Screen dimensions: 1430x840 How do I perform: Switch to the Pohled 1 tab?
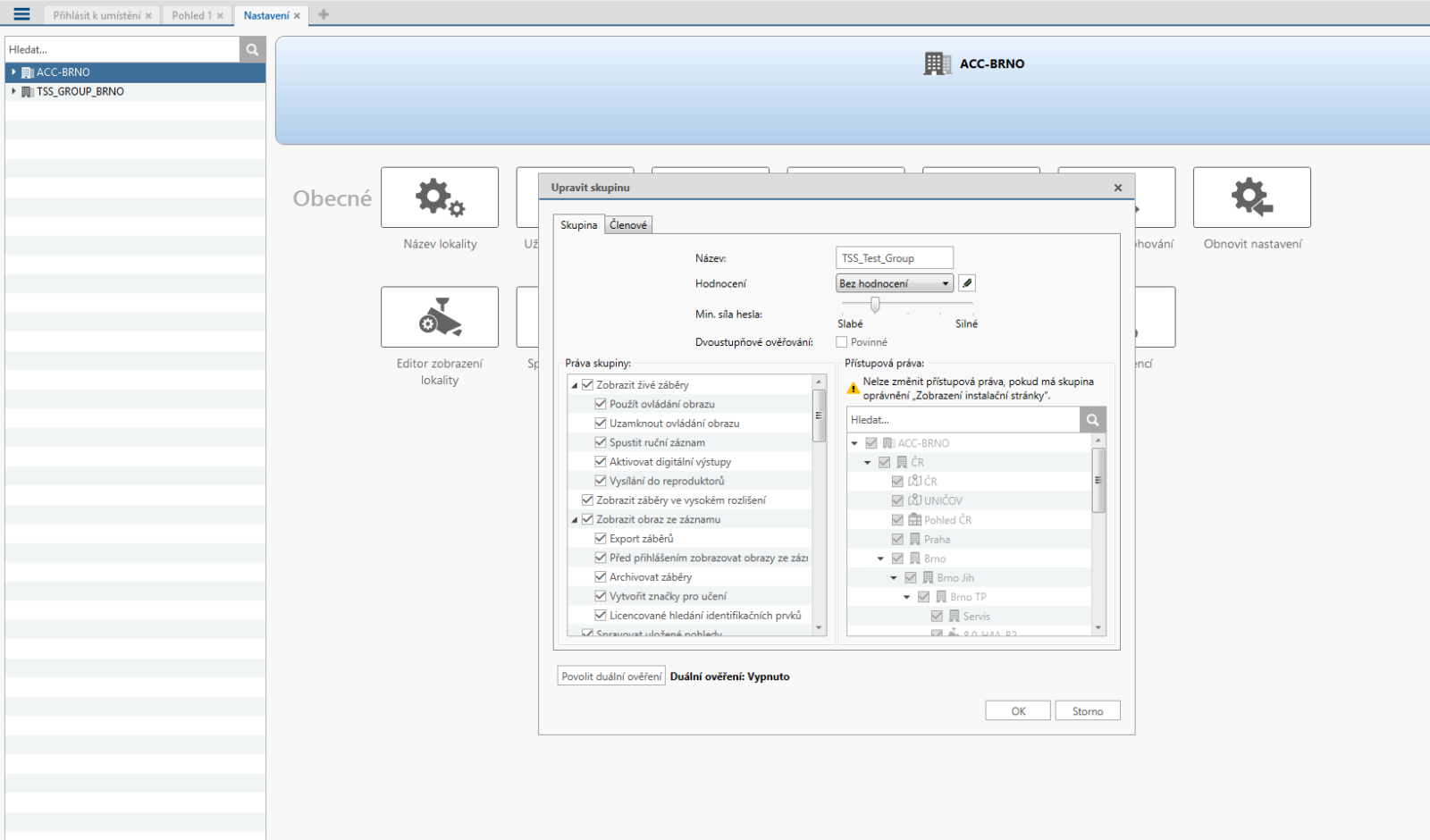point(191,15)
